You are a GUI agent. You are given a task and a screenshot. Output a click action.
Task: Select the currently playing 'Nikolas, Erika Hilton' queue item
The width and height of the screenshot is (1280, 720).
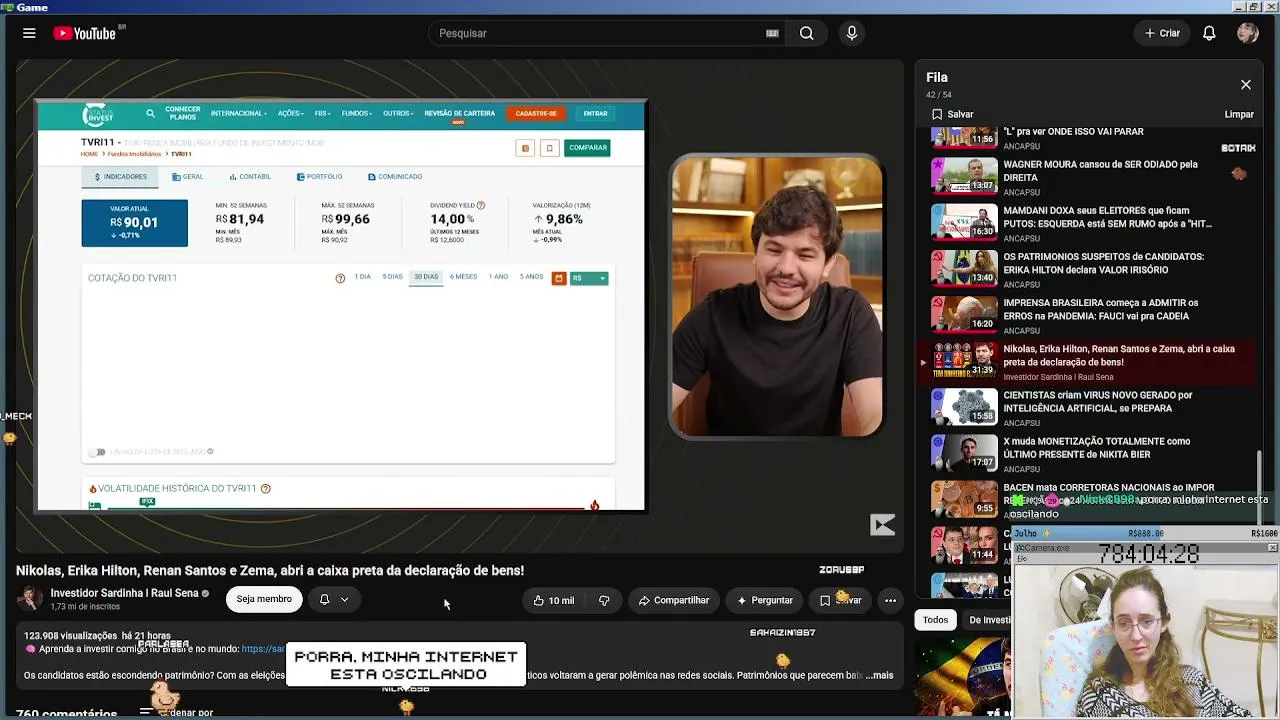click(x=1088, y=362)
